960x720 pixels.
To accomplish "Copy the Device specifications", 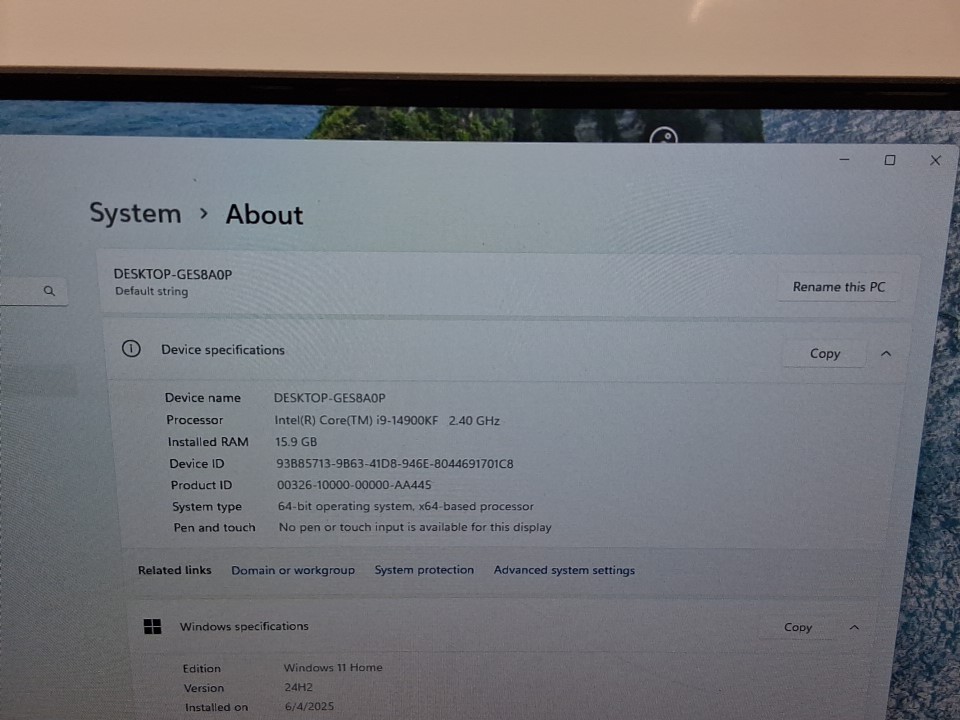I will point(824,353).
